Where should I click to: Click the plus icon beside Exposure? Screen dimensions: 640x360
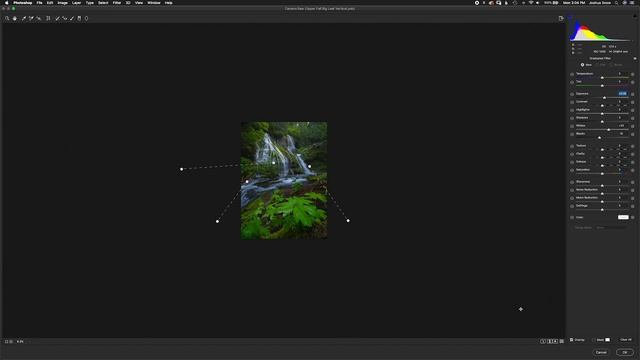tap(633, 94)
